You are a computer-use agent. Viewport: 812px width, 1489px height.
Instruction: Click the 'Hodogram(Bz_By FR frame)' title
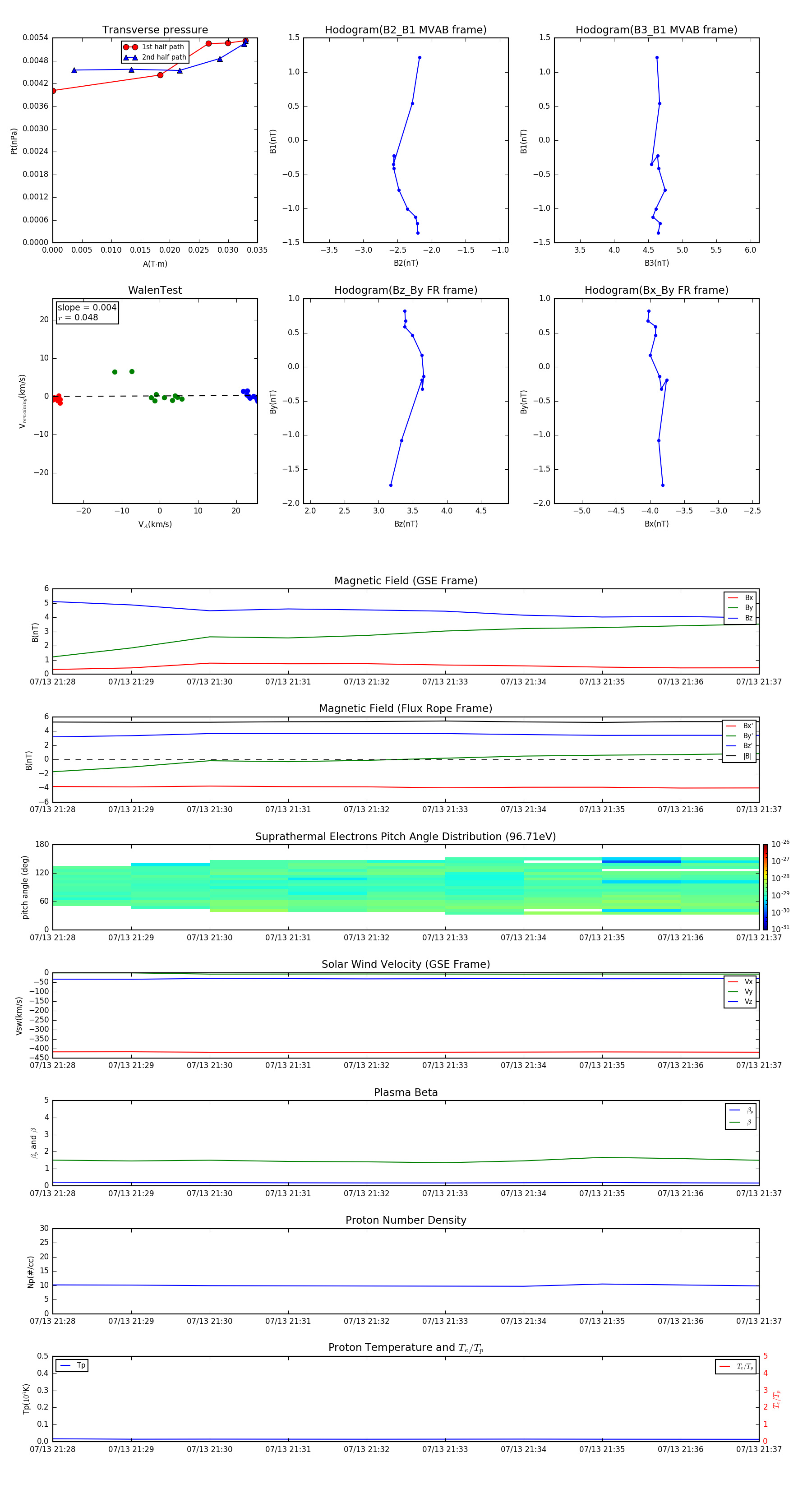pos(406,290)
